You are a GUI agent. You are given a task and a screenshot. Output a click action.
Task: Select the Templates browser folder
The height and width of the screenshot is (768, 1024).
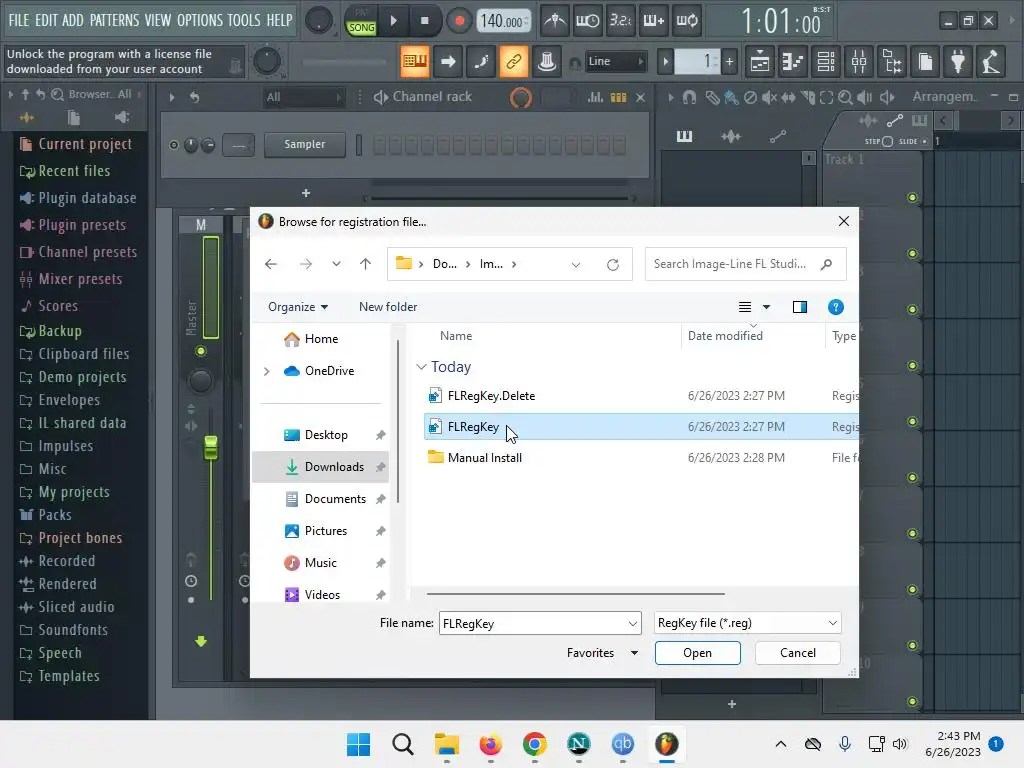[59, 676]
